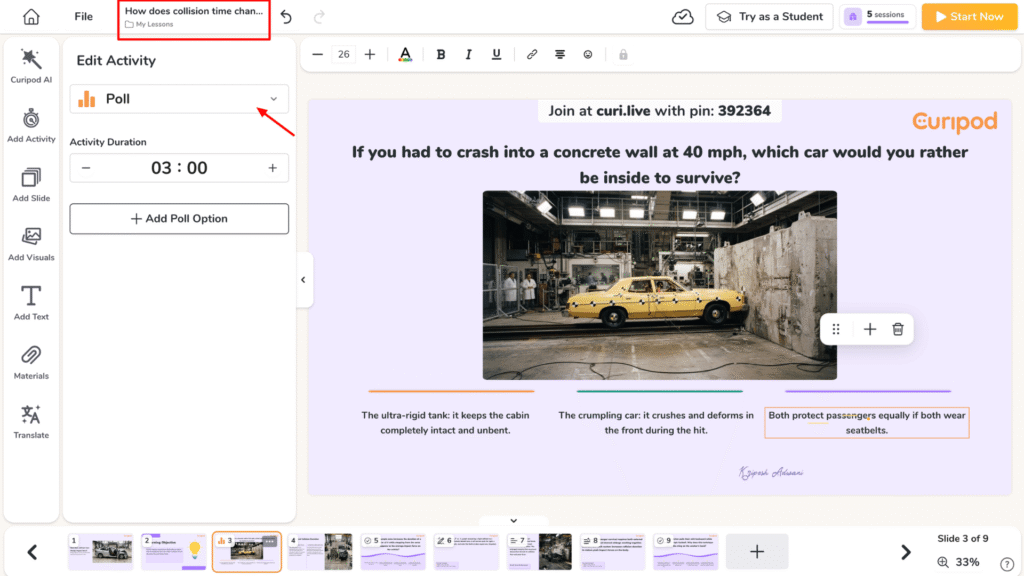Open Add Activity panel

31,125
